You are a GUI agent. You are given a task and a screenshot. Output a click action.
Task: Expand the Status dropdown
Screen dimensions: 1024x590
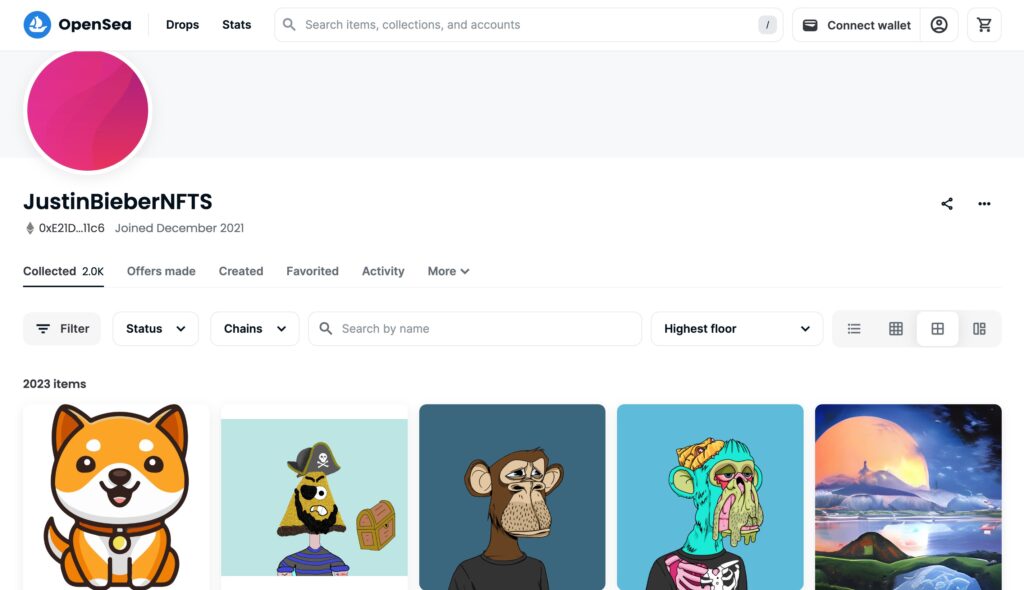coord(155,329)
